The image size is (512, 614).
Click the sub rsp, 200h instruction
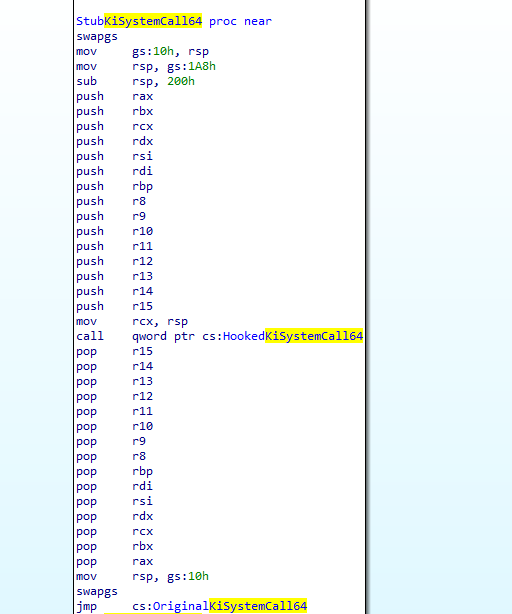pos(135,81)
